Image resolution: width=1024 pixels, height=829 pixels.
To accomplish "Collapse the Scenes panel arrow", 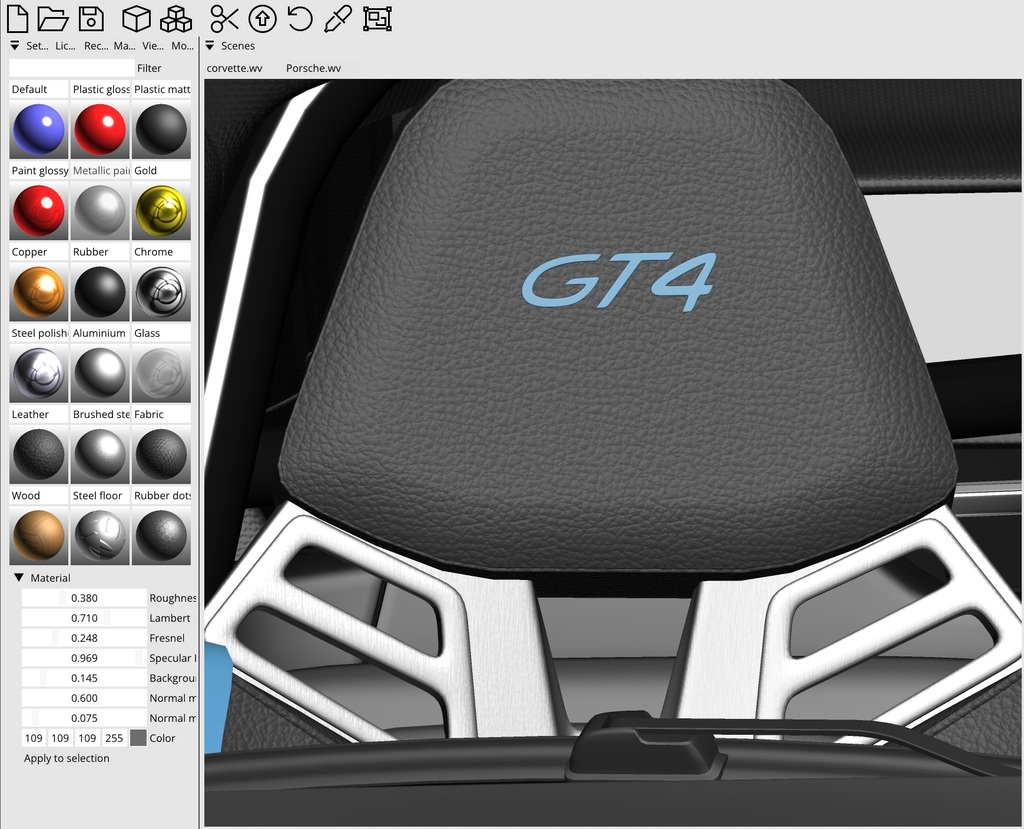I will 210,45.
